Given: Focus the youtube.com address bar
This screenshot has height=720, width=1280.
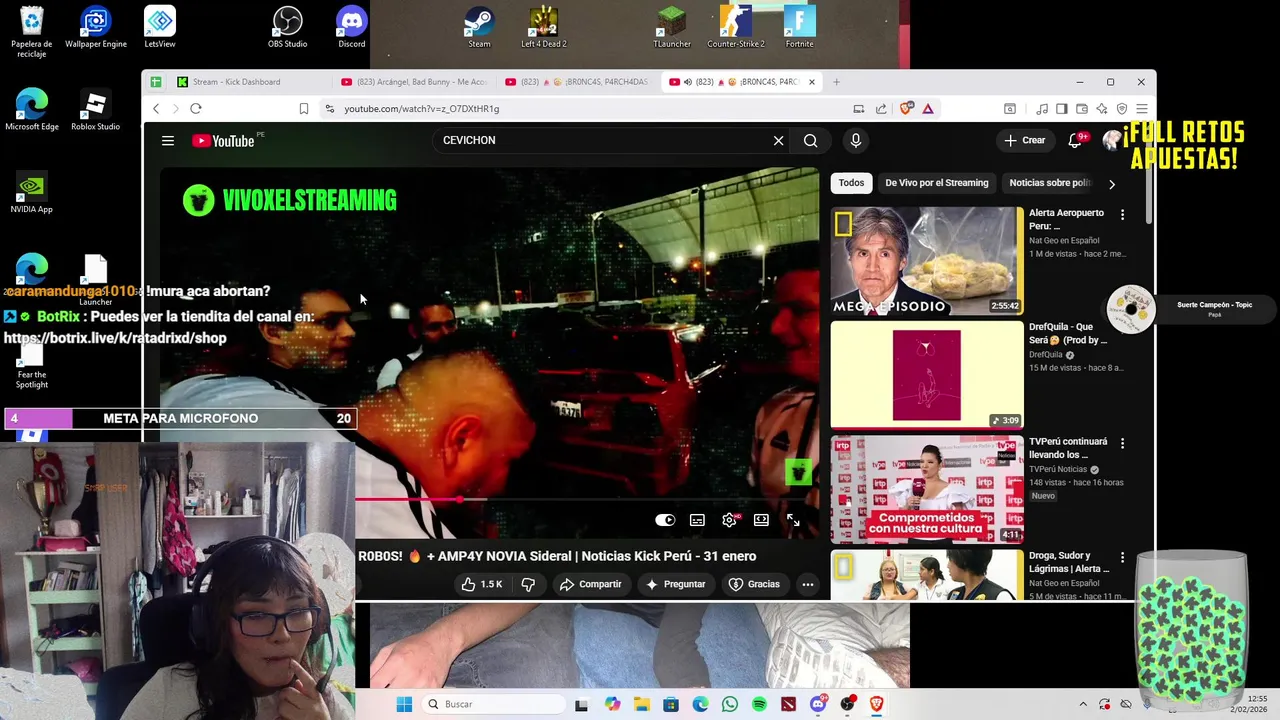Looking at the screenshot, I should [x=590, y=109].
